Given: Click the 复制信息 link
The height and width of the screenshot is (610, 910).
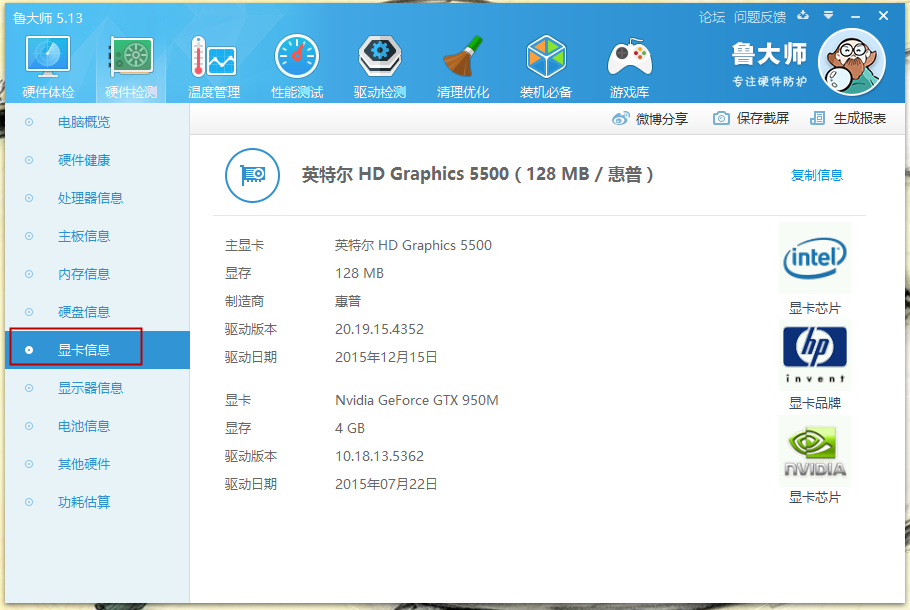Looking at the screenshot, I should pos(816,175).
